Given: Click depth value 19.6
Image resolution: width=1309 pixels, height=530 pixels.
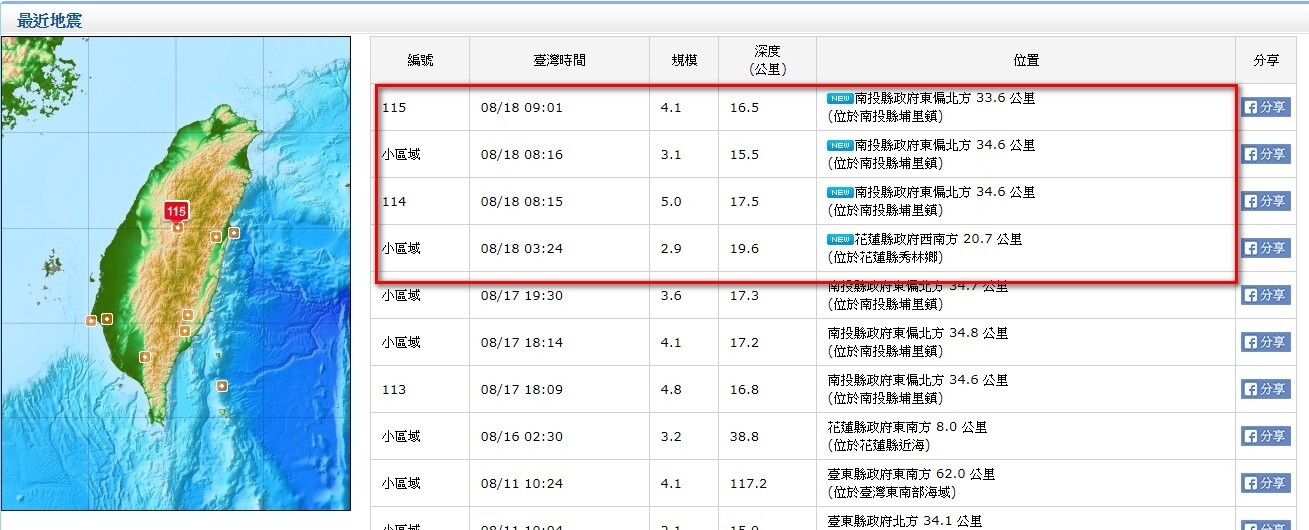Looking at the screenshot, I should click(744, 248).
